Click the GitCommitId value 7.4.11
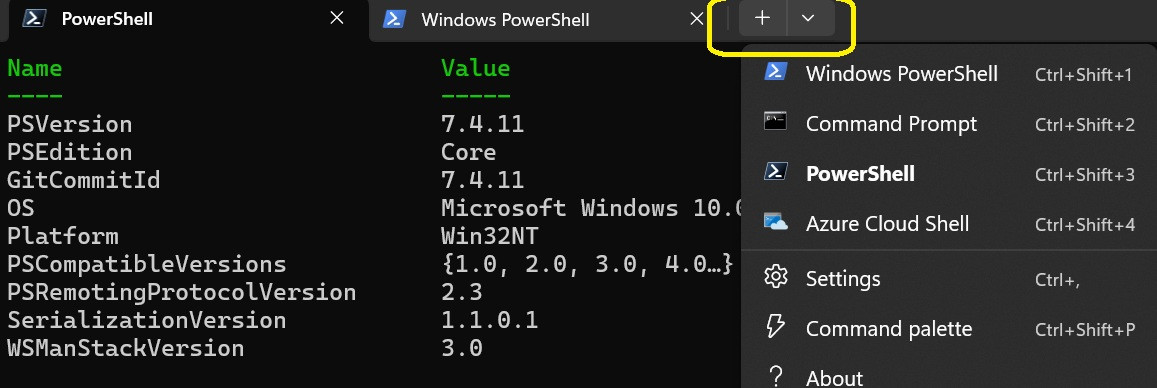 (x=483, y=180)
